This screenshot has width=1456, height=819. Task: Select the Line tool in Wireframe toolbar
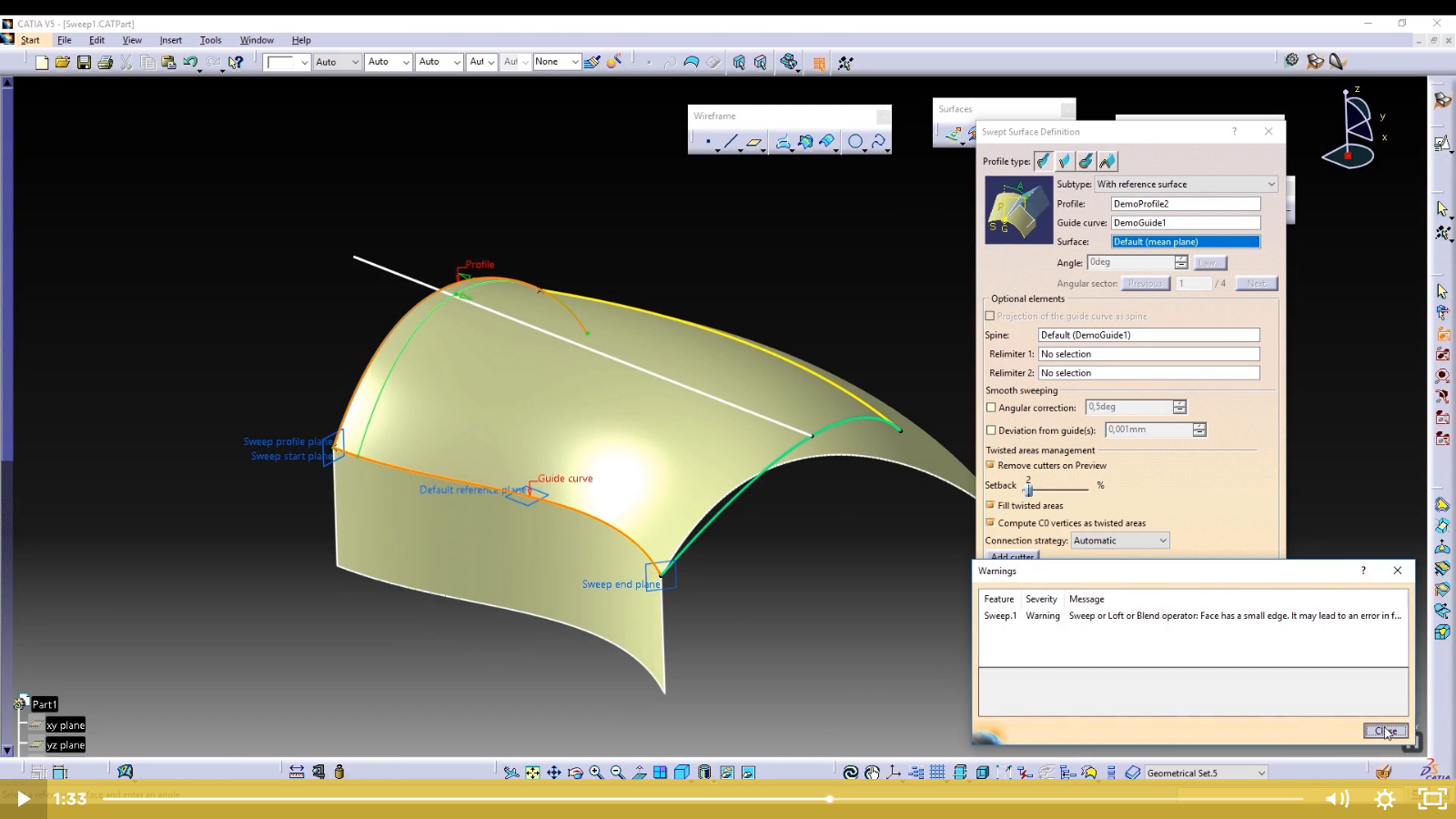point(730,141)
